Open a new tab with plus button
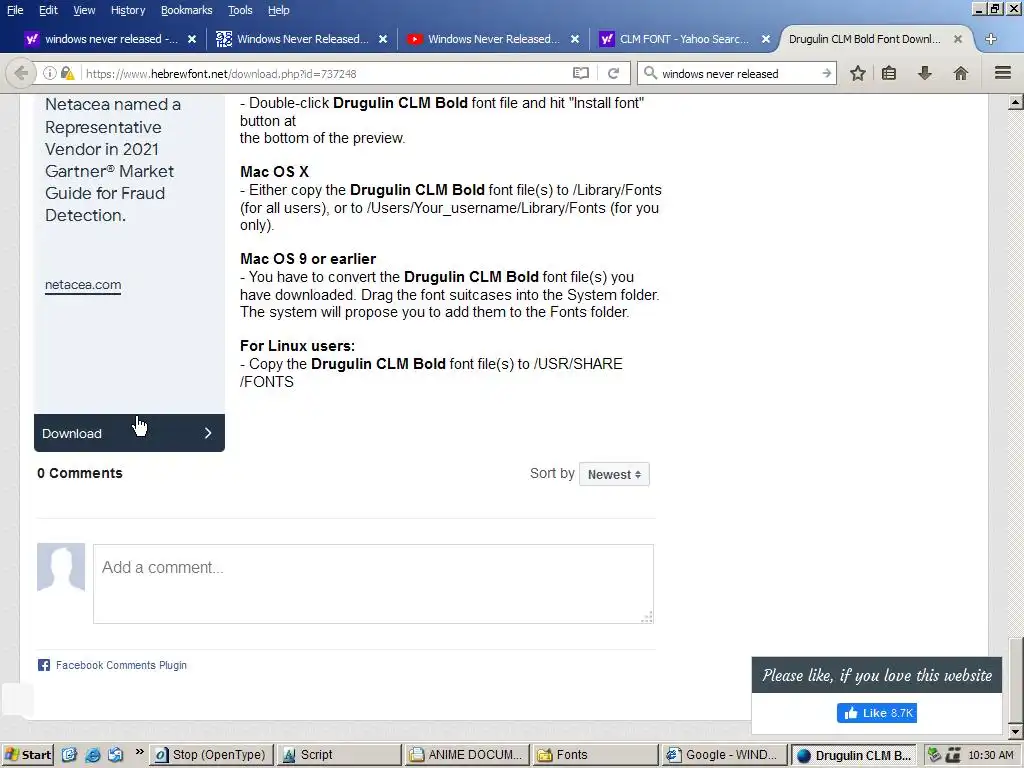This screenshot has height=768, width=1024. point(991,39)
